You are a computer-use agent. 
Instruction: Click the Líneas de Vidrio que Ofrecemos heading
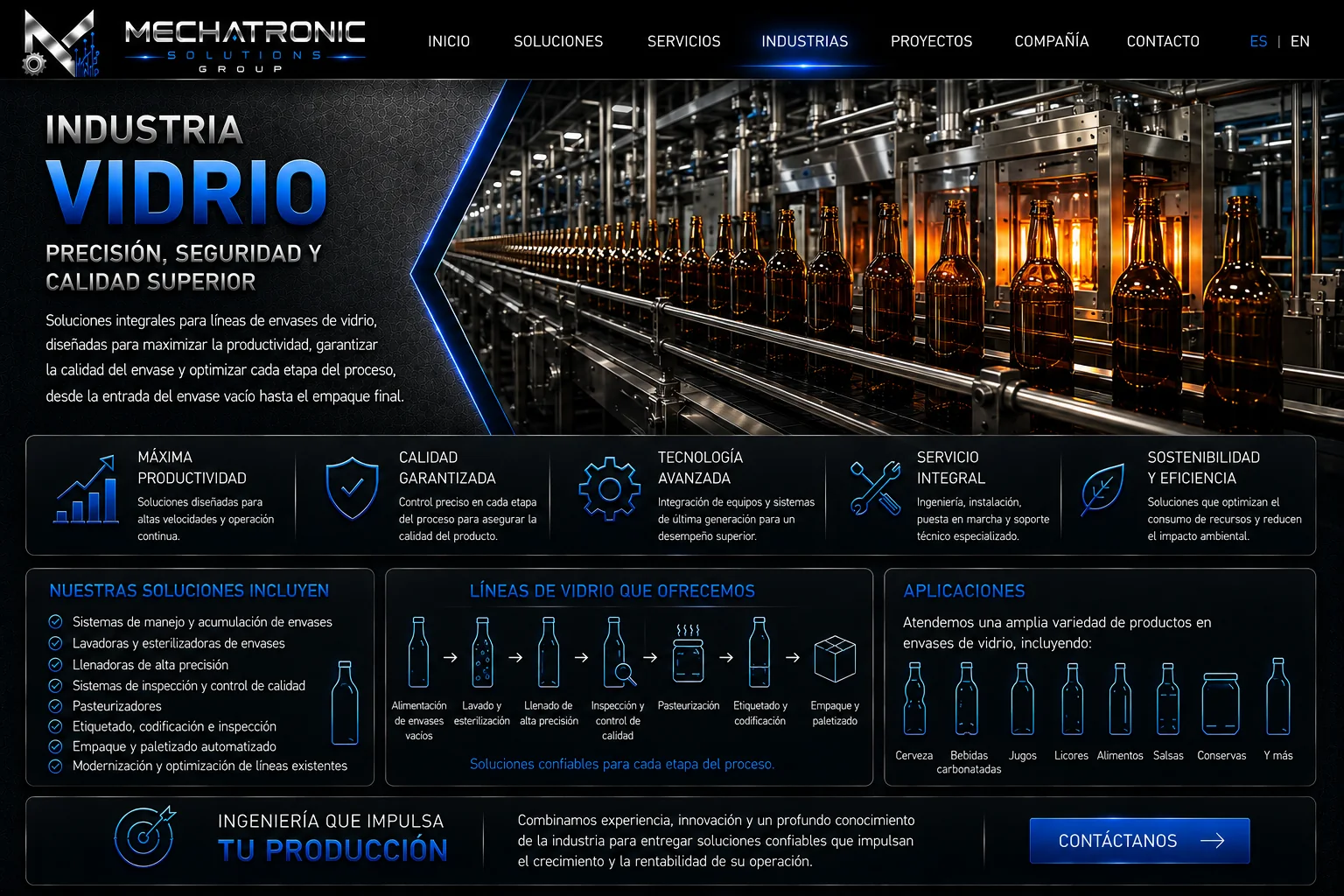coord(612,591)
